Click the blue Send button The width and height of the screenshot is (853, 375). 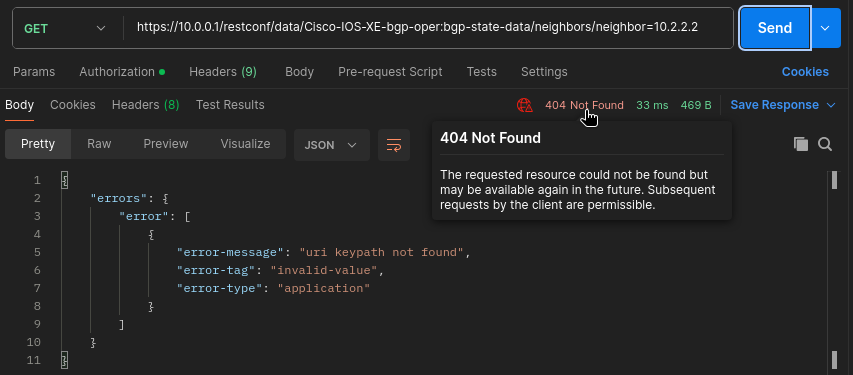click(x=775, y=28)
